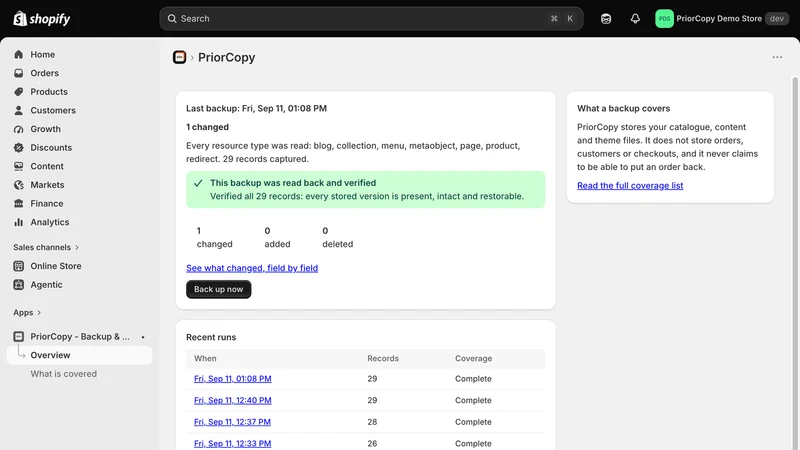Viewport: 800px width, 450px height.
Task: Click Complete coverage for 12:37 PM run
Action: (x=473, y=422)
